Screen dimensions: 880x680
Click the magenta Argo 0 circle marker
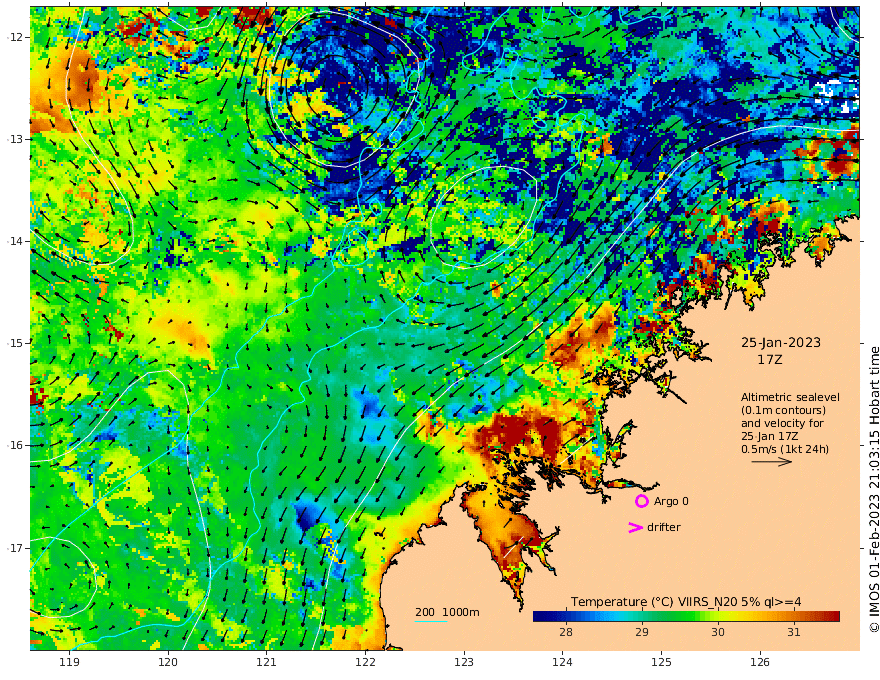click(641, 501)
